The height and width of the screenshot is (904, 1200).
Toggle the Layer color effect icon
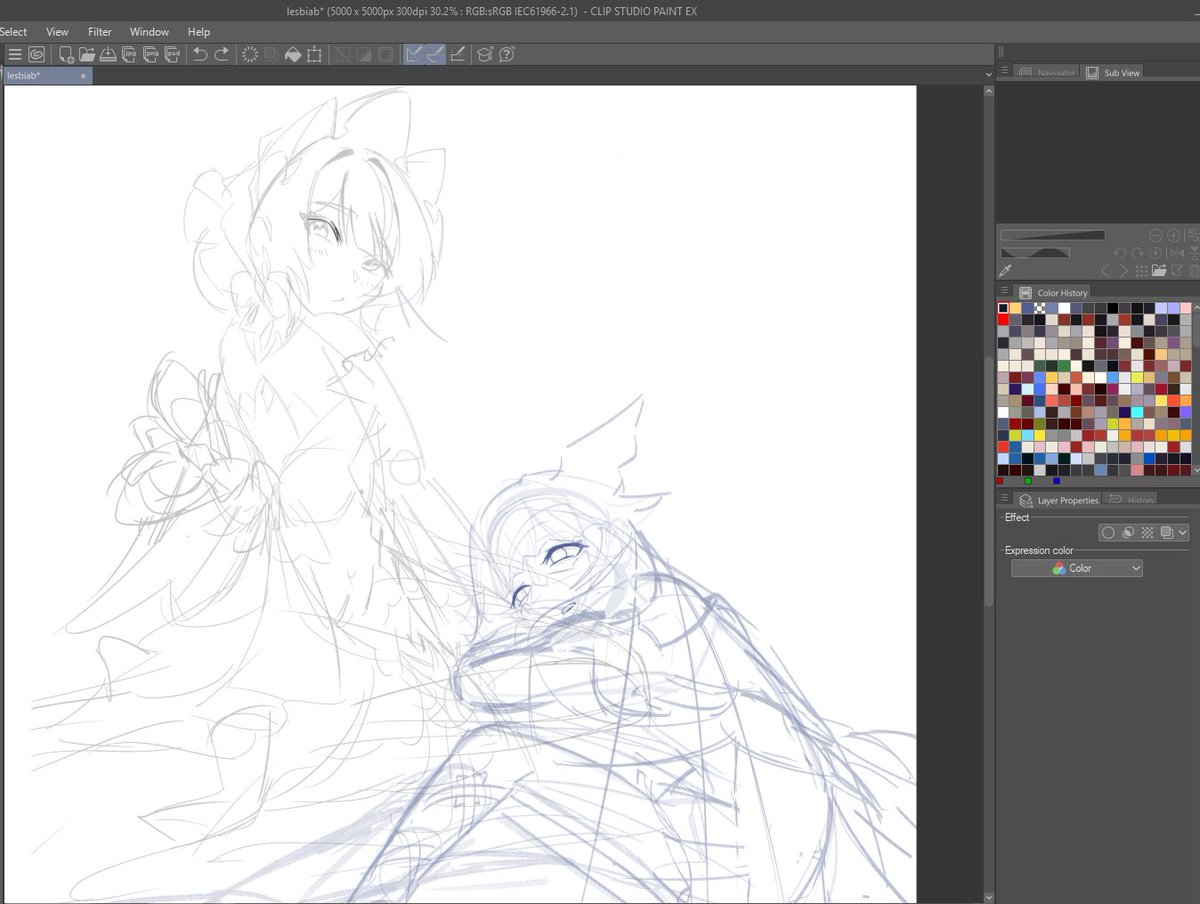coord(1167,533)
